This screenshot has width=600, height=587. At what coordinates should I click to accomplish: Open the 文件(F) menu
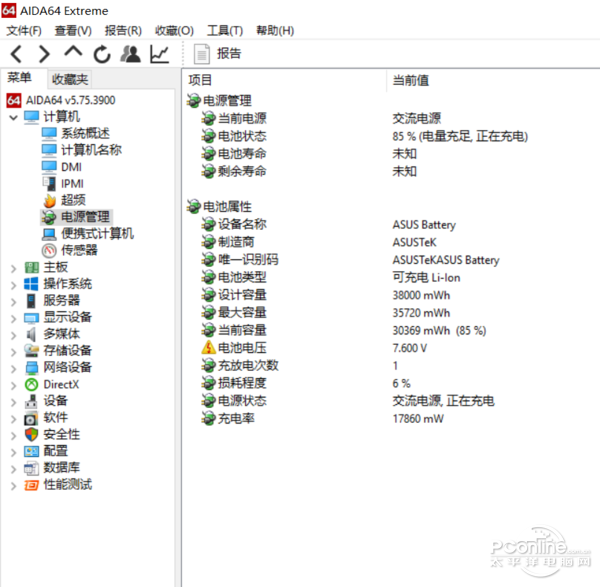(24, 31)
